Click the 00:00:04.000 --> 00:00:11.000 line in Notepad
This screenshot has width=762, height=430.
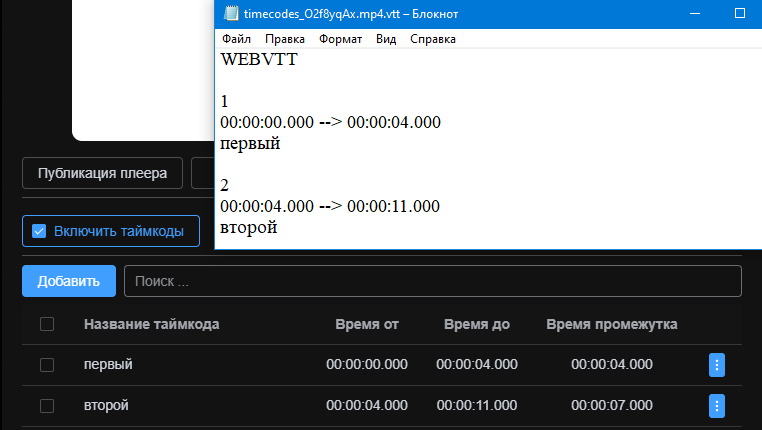point(330,206)
